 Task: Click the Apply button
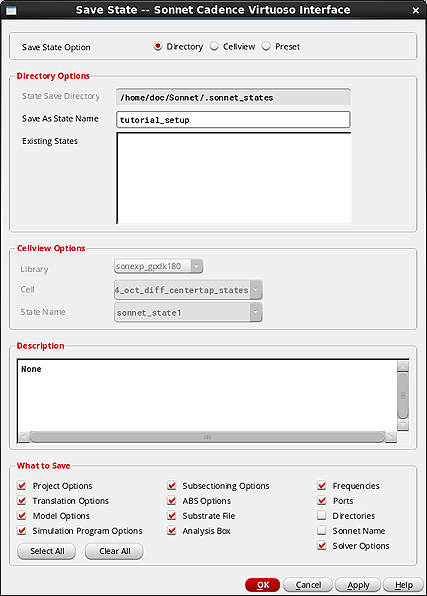click(358, 585)
